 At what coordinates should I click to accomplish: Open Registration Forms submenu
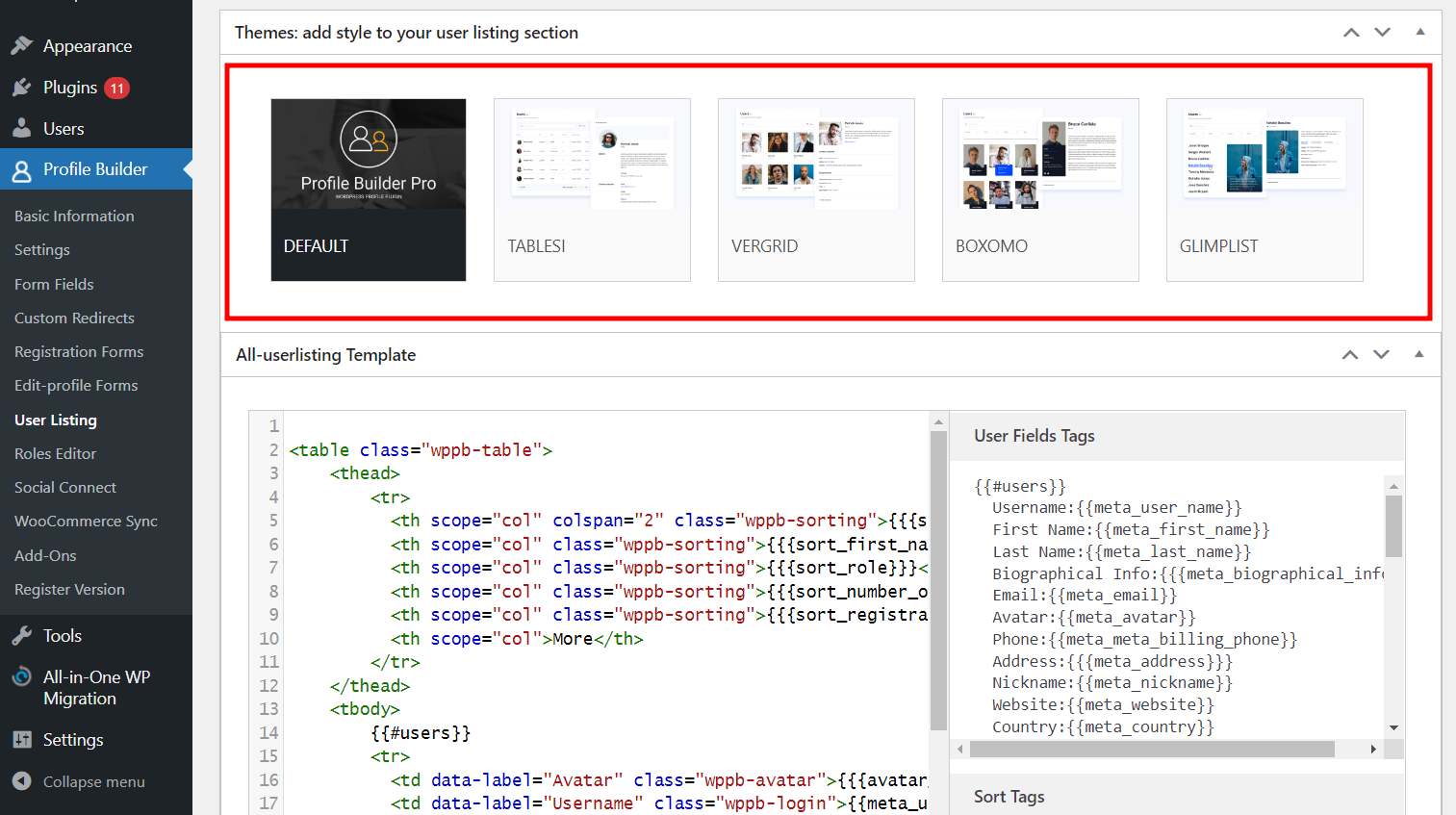click(x=79, y=351)
